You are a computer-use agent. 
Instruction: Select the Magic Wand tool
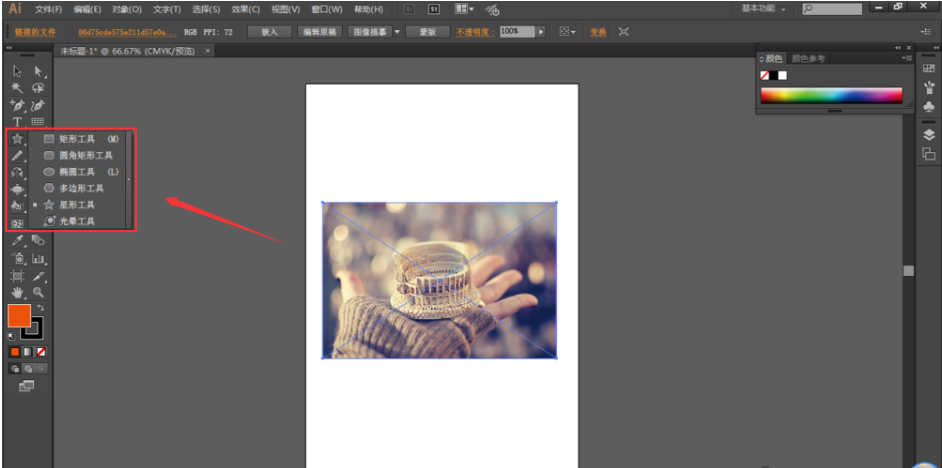(17, 88)
